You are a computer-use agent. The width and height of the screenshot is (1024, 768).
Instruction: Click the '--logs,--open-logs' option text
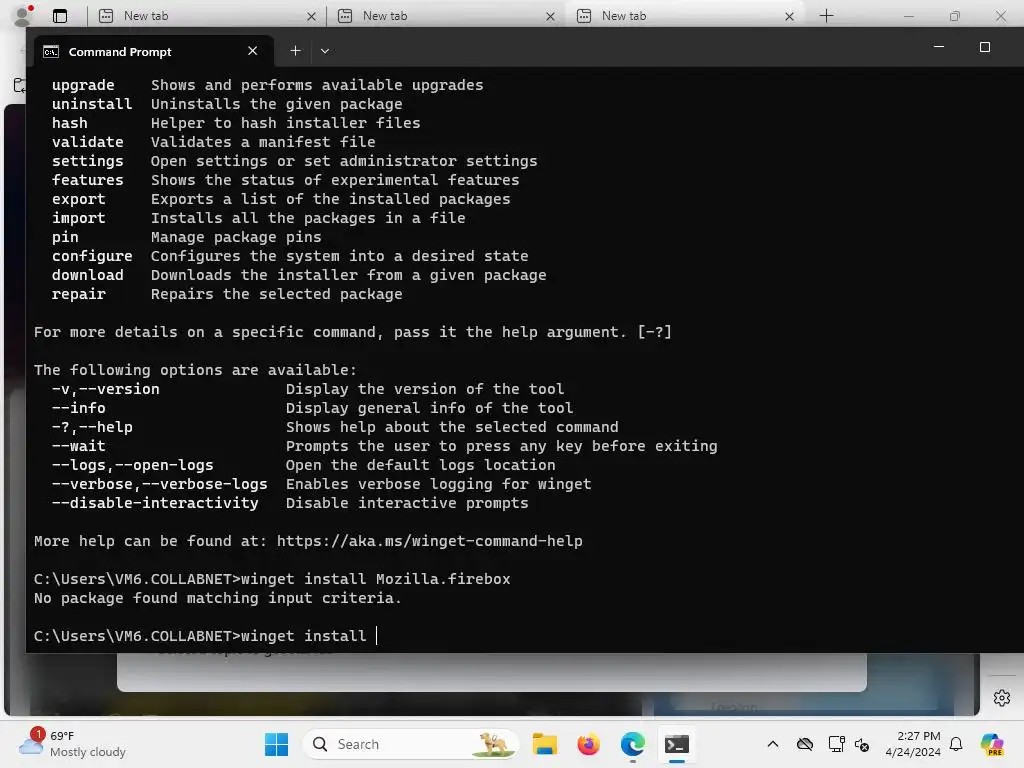click(x=133, y=466)
